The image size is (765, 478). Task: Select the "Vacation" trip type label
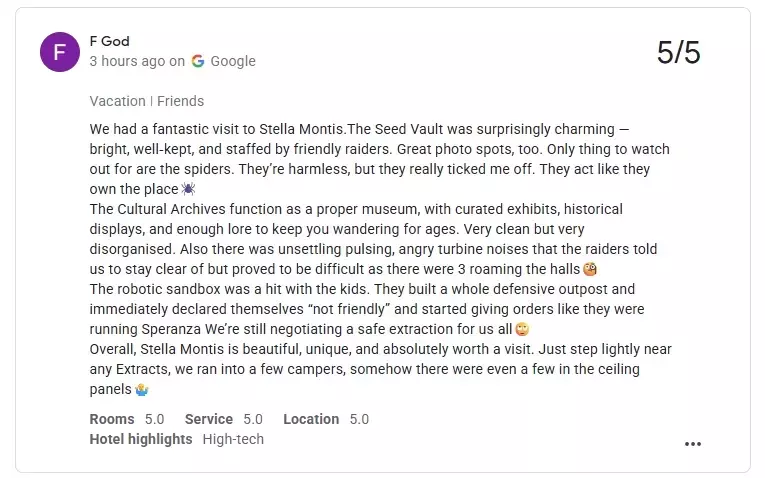click(117, 101)
